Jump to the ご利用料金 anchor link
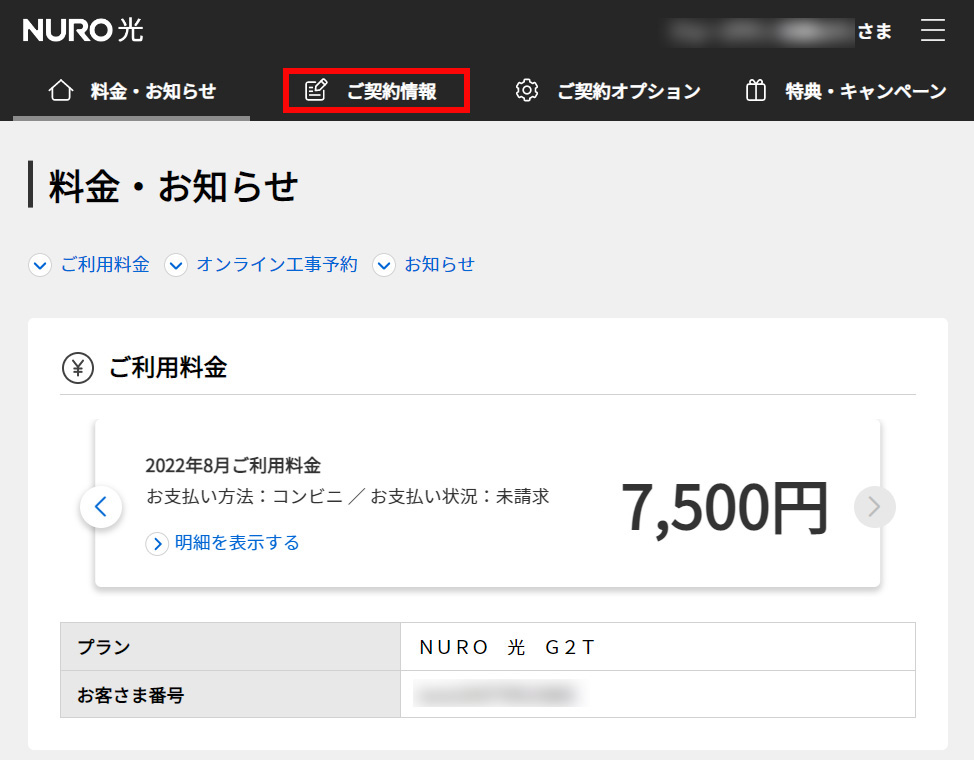This screenshot has width=974, height=760. point(105,265)
